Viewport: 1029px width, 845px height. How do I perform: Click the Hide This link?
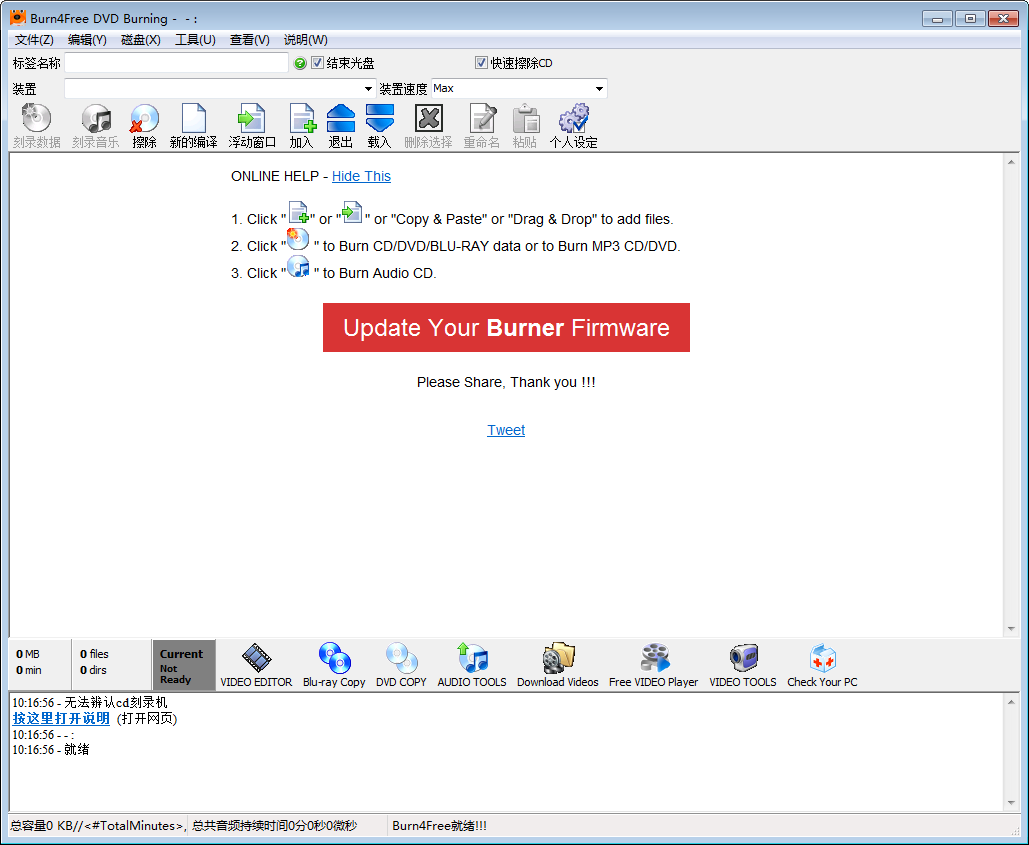click(361, 176)
